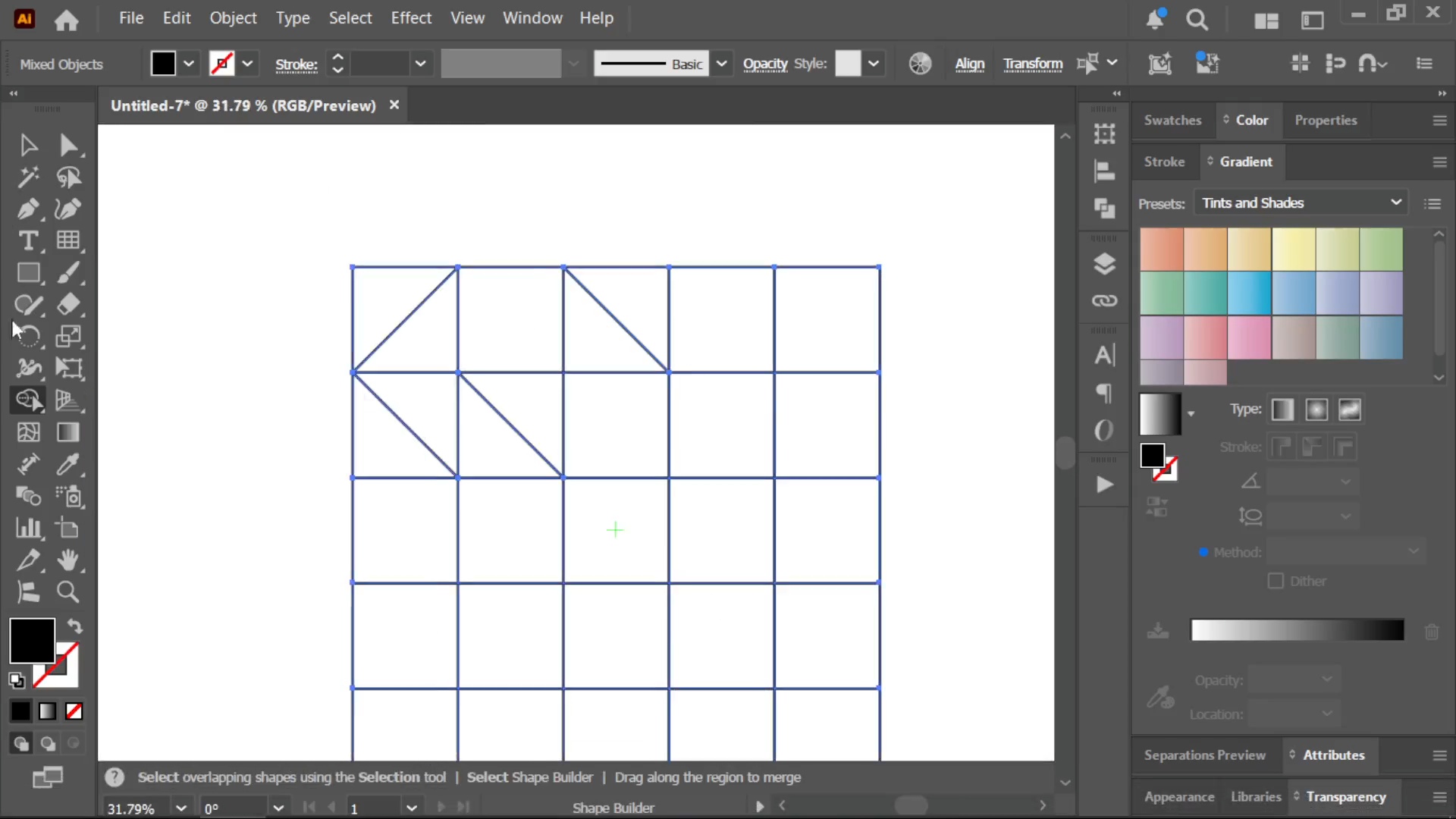Close the Untitled-7 document tab
The height and width of the screenshot is (819, 1456).
point(394,105)
